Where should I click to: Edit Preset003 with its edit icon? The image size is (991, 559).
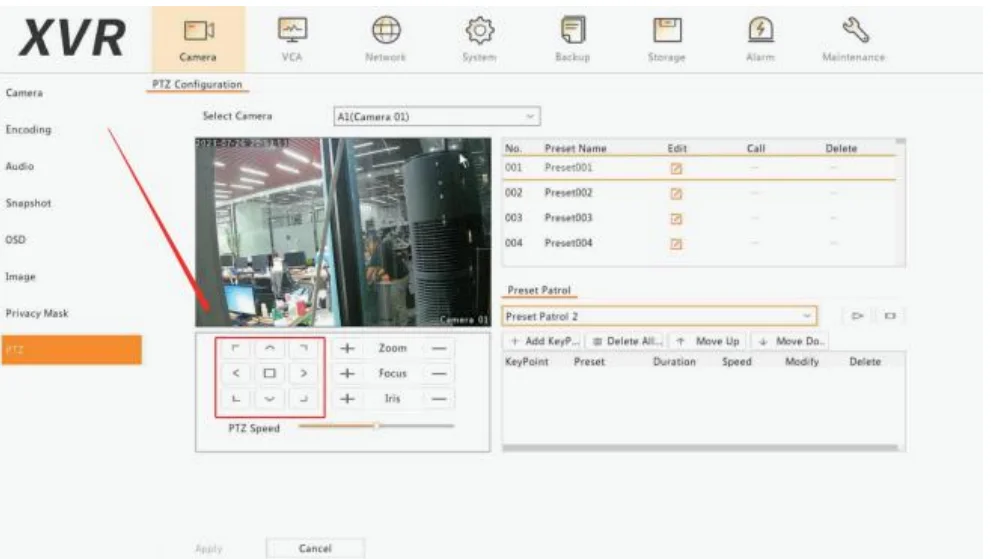[676, 219]
